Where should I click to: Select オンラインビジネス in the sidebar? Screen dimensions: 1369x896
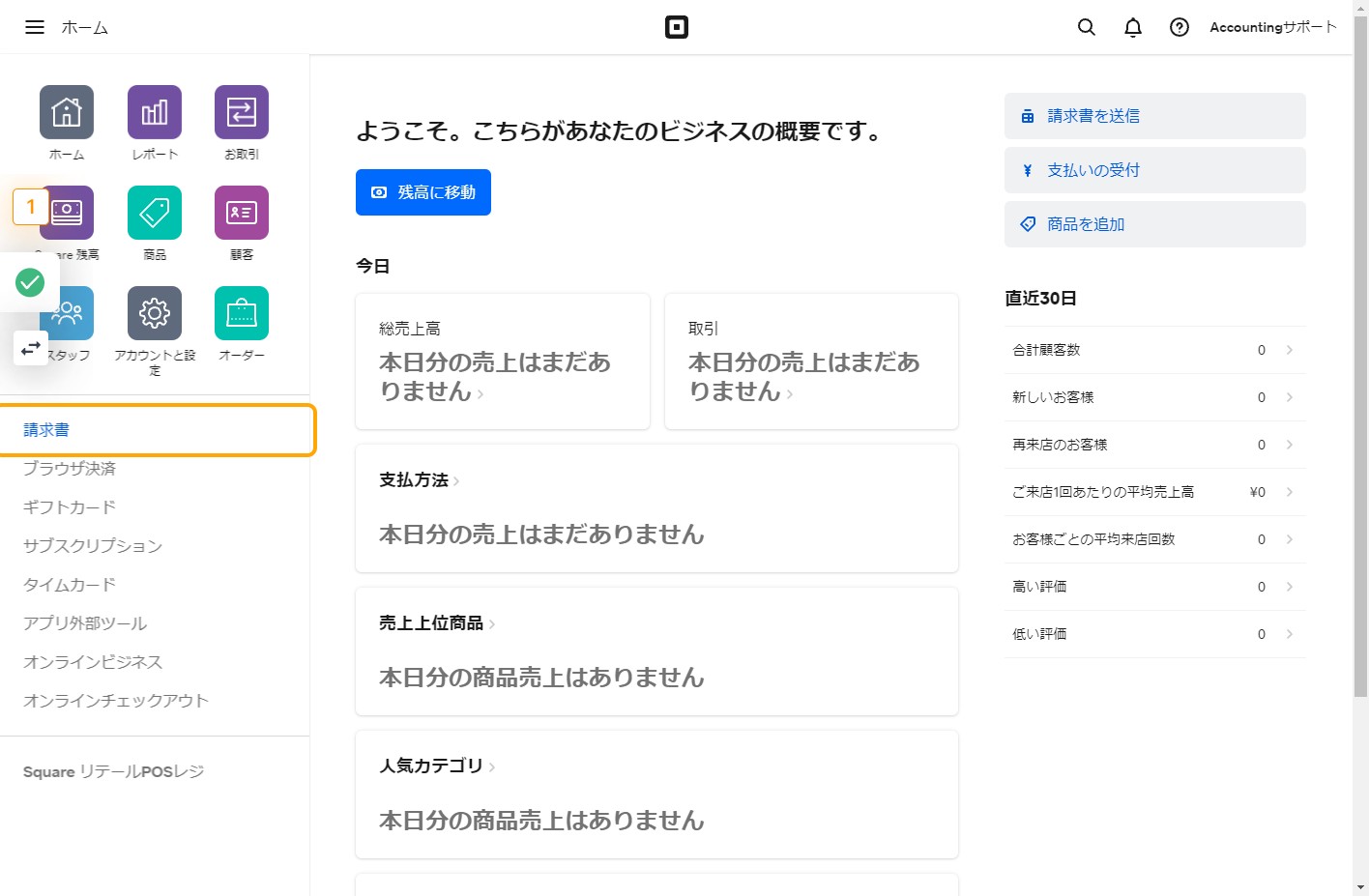(93, 662)
